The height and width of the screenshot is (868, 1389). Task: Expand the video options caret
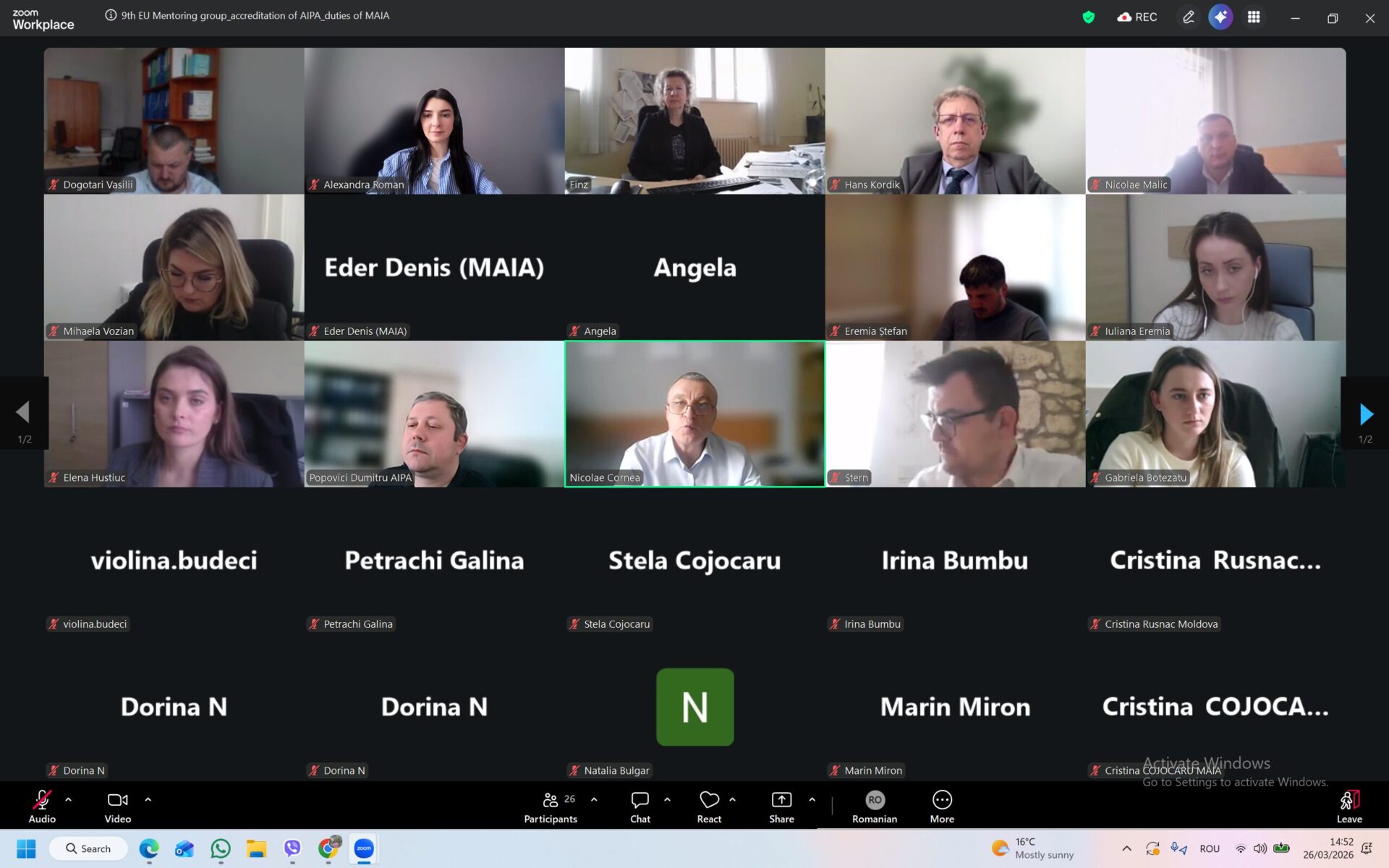point(148,799)
